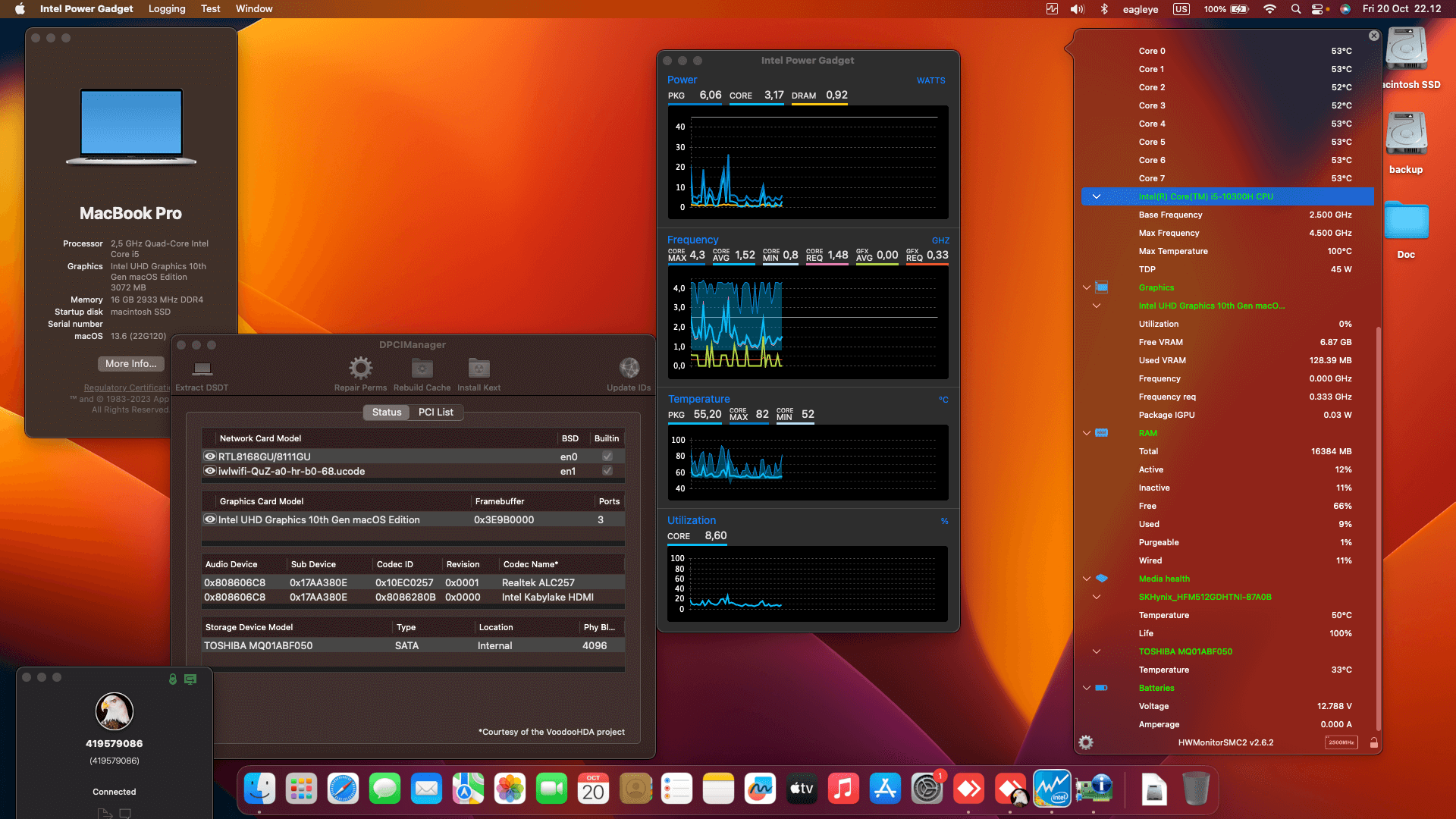
Task: Open Intel Power Gadget dock icon
Action: tap(1052, 789)
